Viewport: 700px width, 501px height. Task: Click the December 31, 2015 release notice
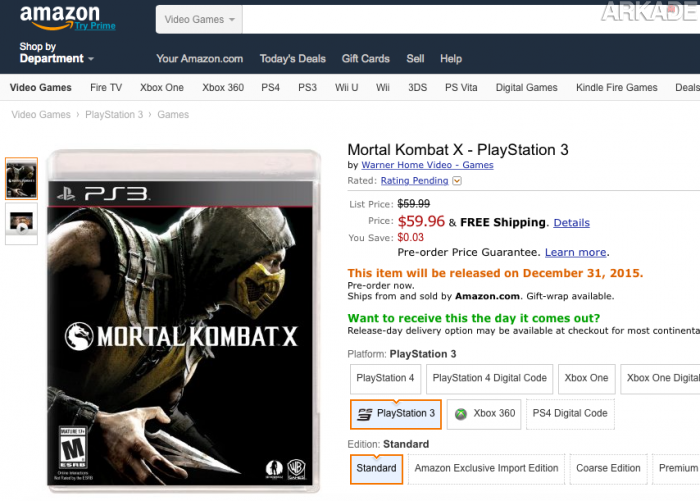coord(496,273)
